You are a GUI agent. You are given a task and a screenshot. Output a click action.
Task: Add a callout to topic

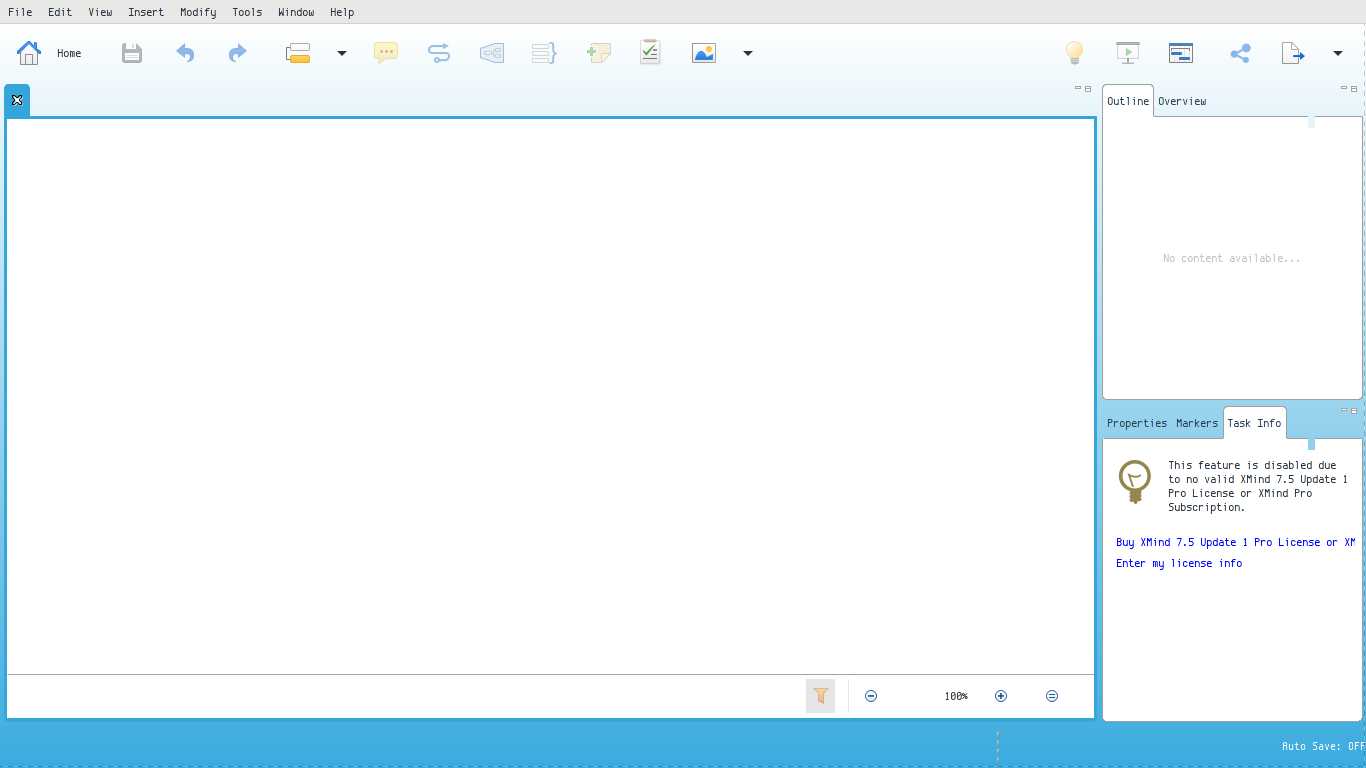386,53
